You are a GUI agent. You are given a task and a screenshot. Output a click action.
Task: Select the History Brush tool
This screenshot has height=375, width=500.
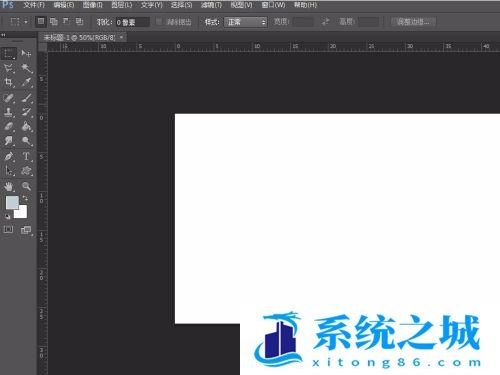(26, 112)
